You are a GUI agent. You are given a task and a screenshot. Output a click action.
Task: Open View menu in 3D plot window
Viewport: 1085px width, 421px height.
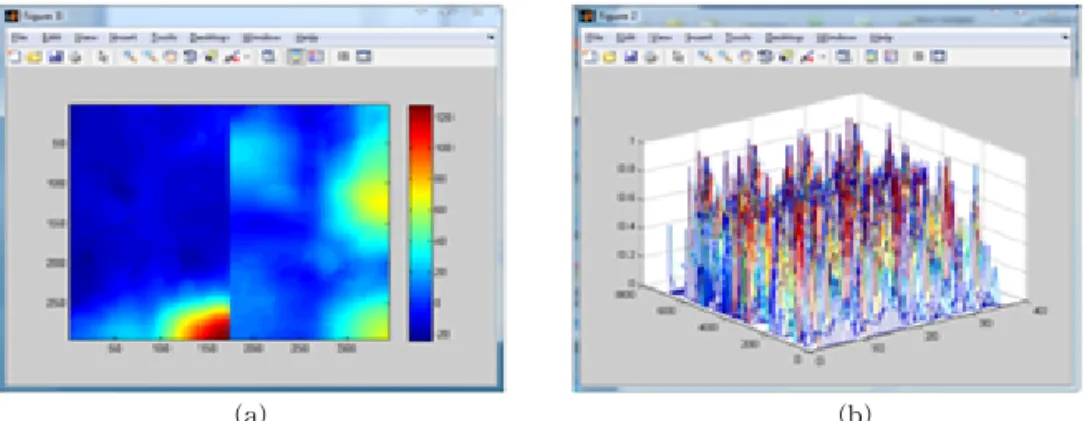click(x=660, y=37)
